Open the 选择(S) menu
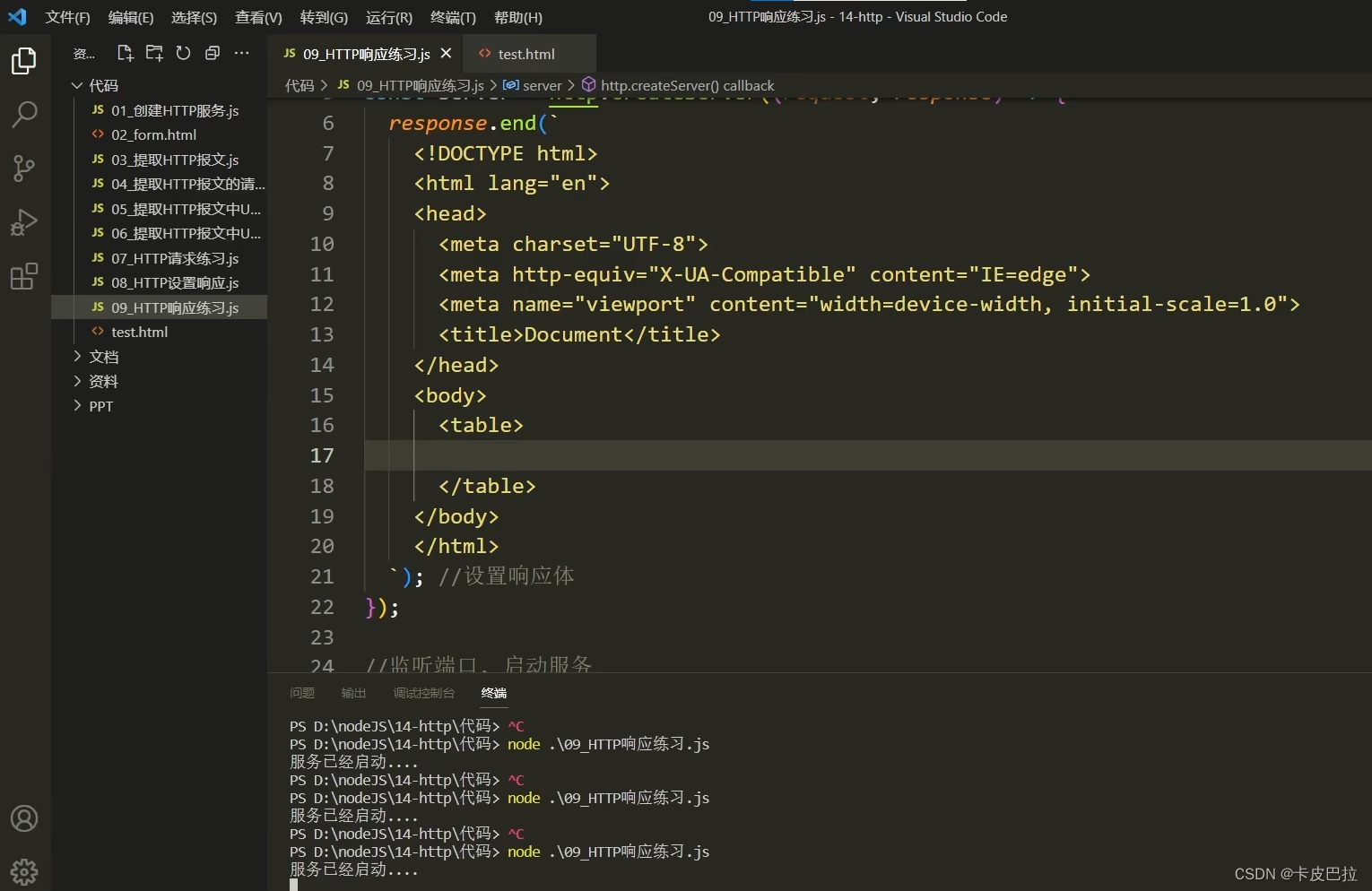This screenshot has width=1372, height=891. 194,17
